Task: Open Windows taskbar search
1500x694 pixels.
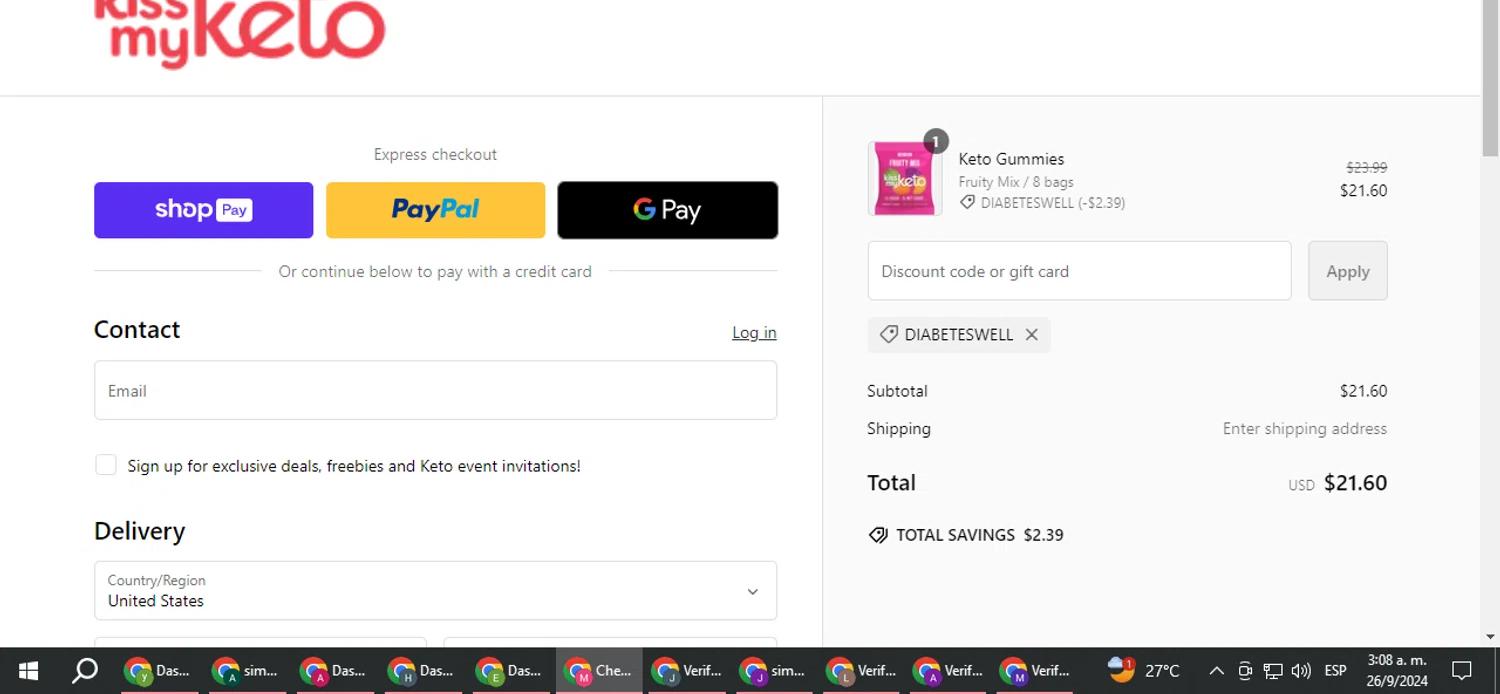Action: click(x=85, y=671)
